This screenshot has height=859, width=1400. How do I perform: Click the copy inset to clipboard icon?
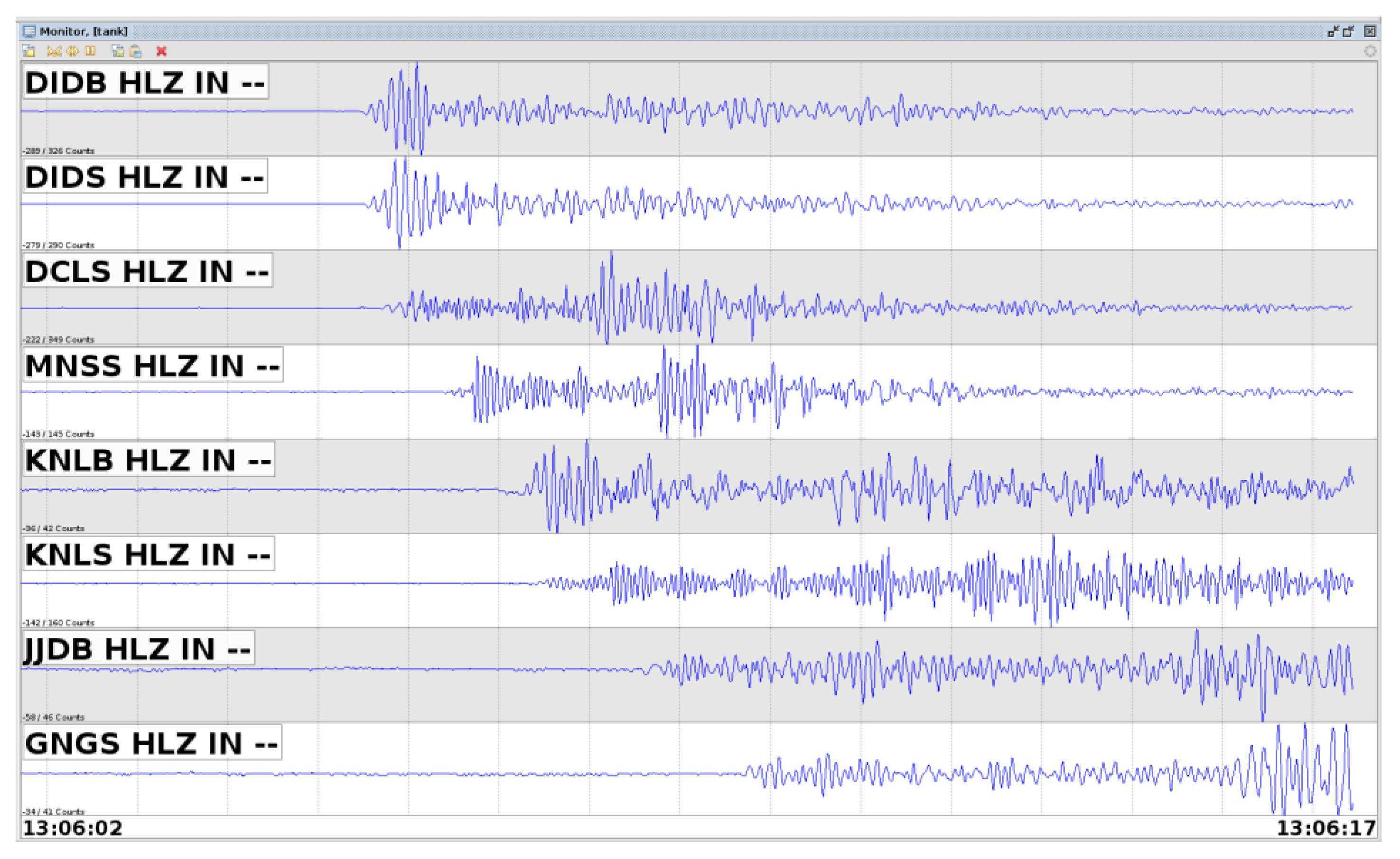point(118,51)
